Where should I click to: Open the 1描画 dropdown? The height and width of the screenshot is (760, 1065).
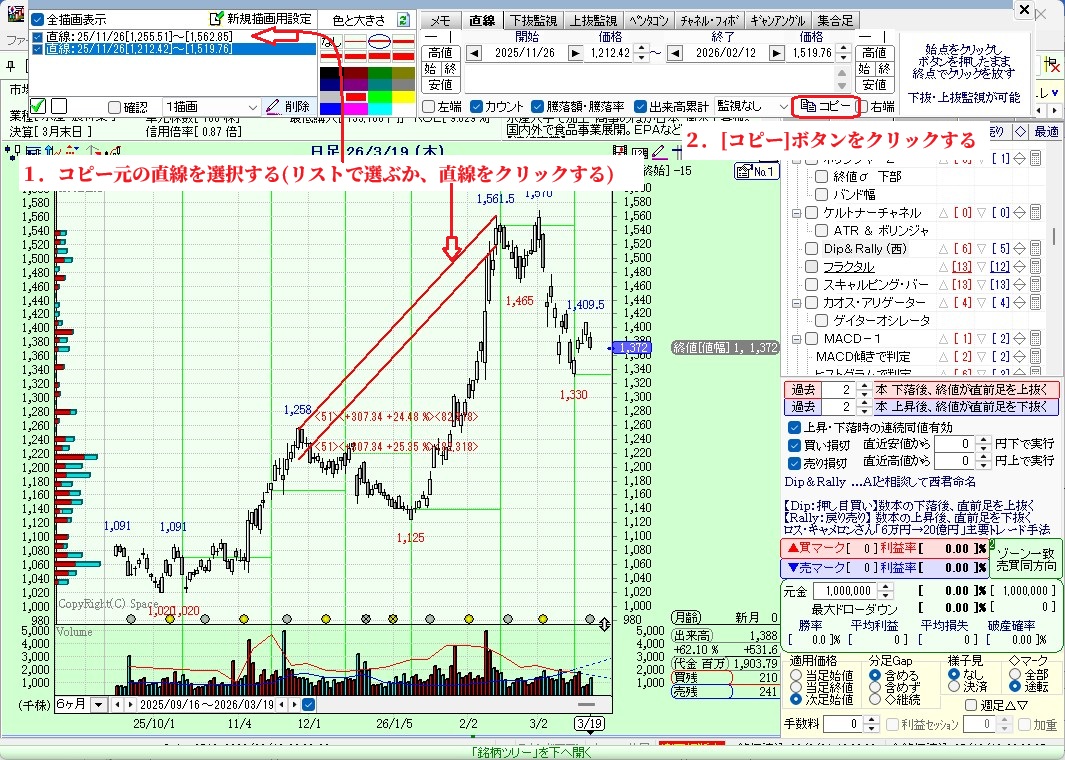click(x=252, y=107)
